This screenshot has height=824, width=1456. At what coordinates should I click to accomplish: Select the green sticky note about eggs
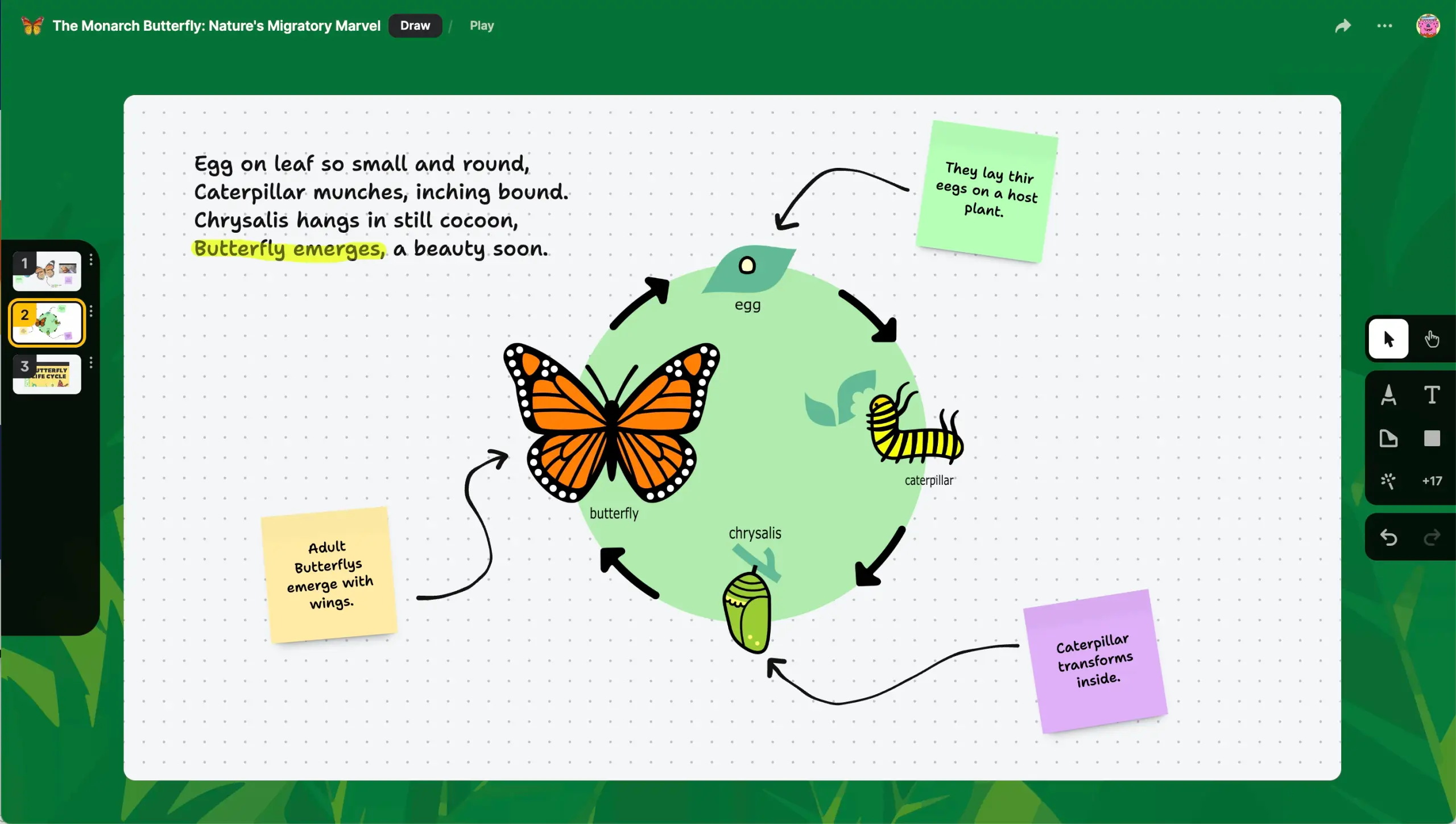click(987, 191)
